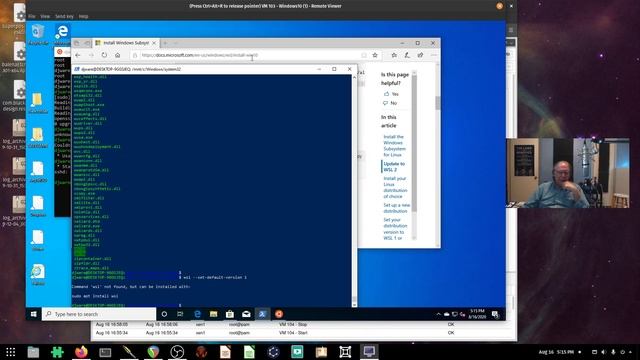
Task: Click 'No' under Is this page helpful
Action: (x=390, y=103)
